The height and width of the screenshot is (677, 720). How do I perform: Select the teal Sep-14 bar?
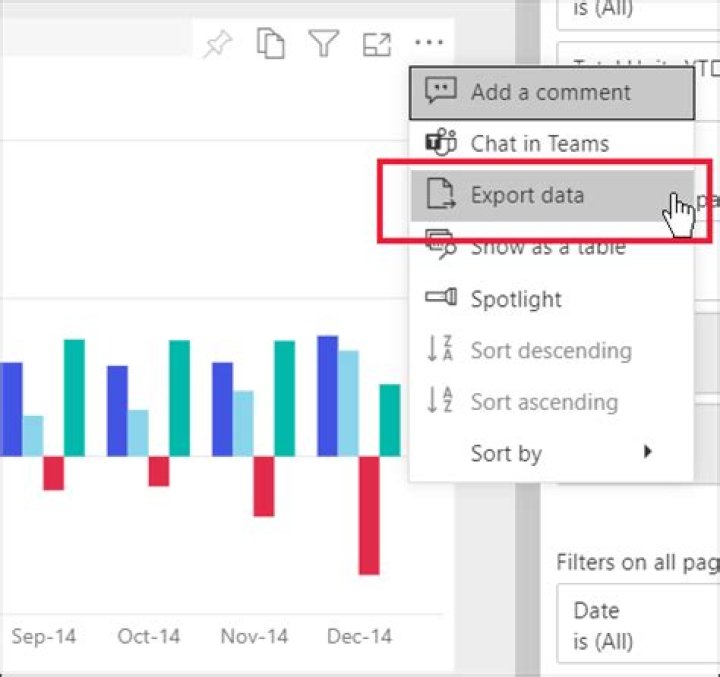(x=74, y=398)
